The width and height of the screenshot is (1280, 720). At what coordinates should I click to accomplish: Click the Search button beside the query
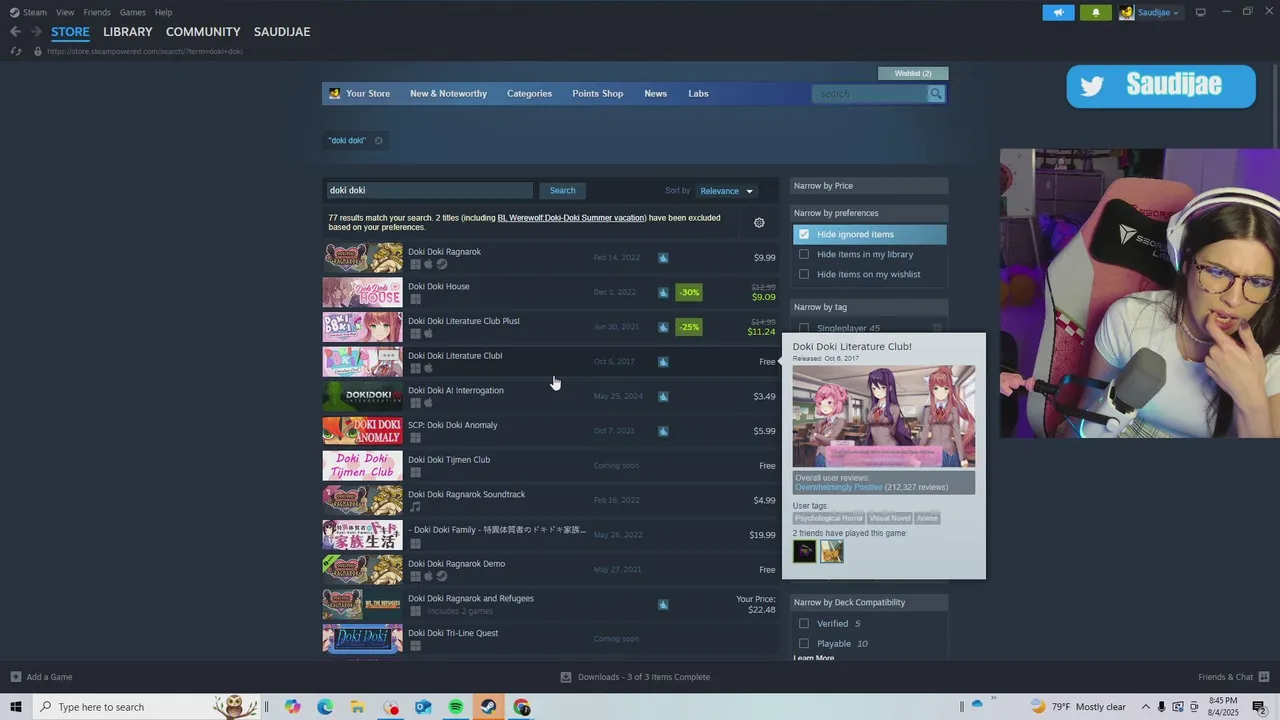coord(562,191)
